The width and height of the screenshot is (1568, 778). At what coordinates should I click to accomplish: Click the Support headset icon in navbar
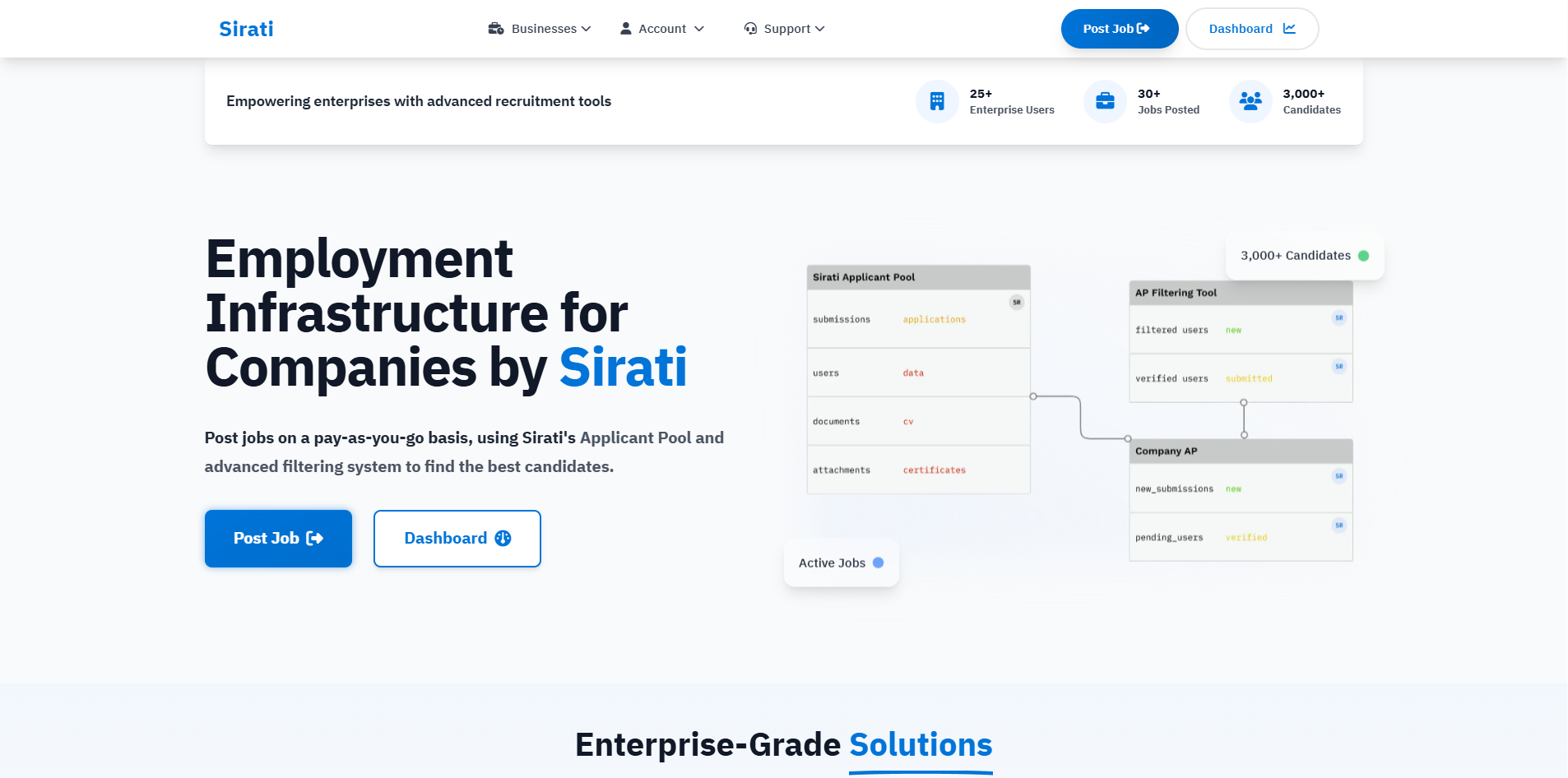tap(750, 29)
